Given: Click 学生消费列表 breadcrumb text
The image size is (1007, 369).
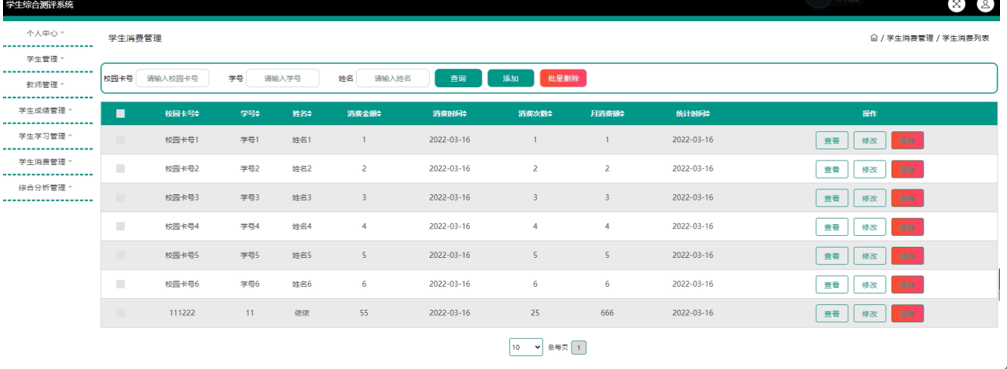Looking at the screenshot, I should click(966, 39).
